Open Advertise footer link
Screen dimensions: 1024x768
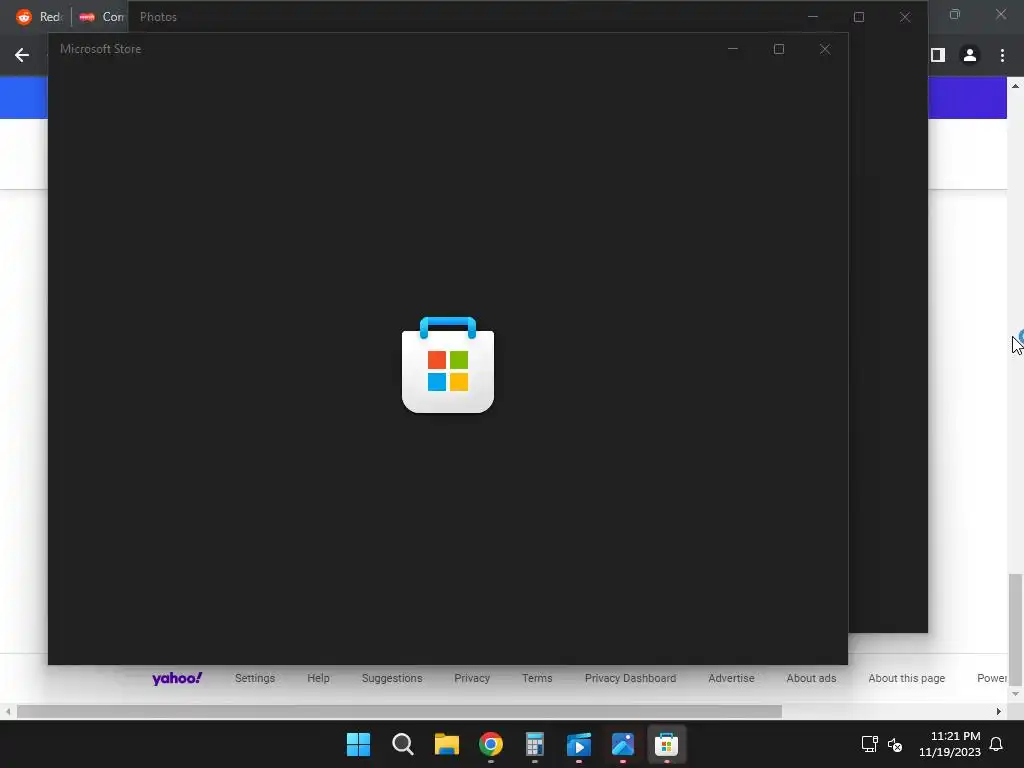731,678
